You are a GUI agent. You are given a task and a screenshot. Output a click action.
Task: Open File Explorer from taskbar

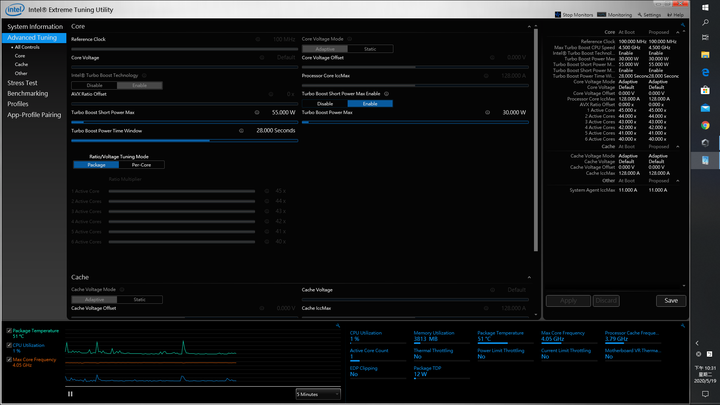(x=705, y=55)
